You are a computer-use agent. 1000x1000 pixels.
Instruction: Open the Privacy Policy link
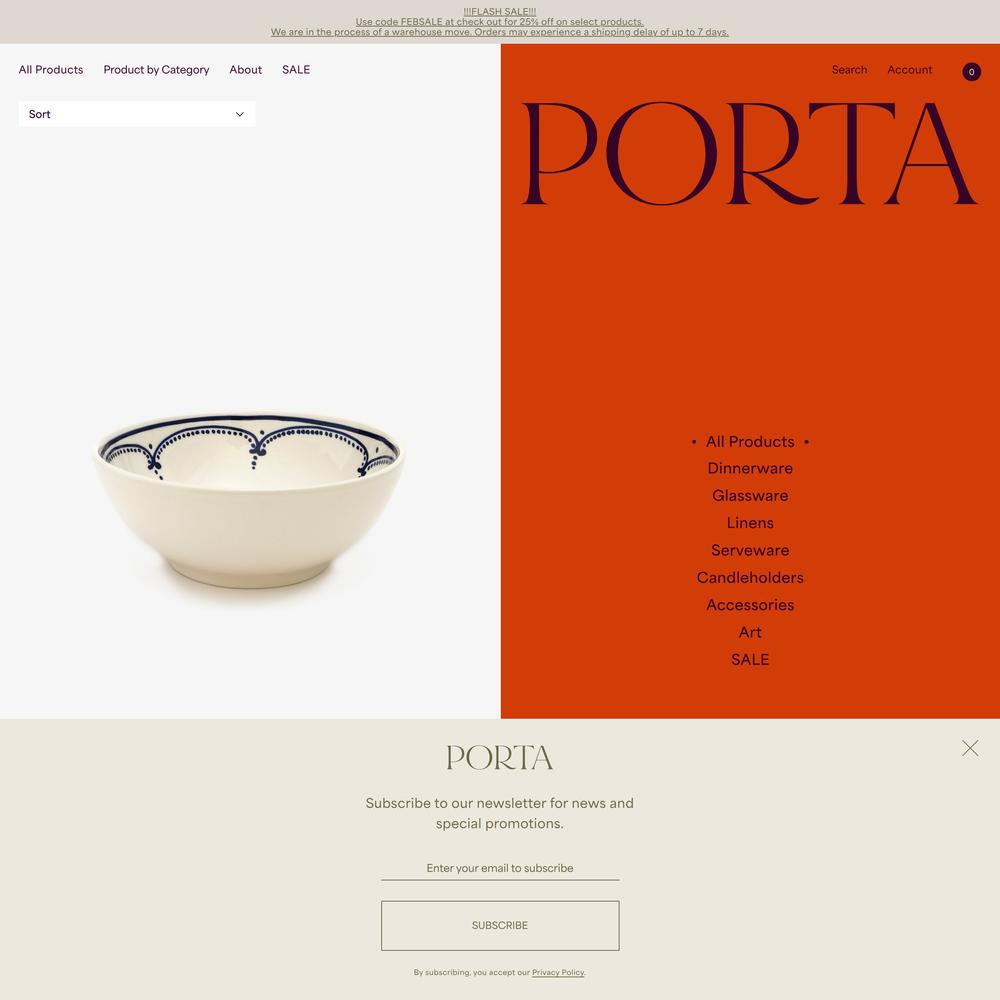click(558, 973)
